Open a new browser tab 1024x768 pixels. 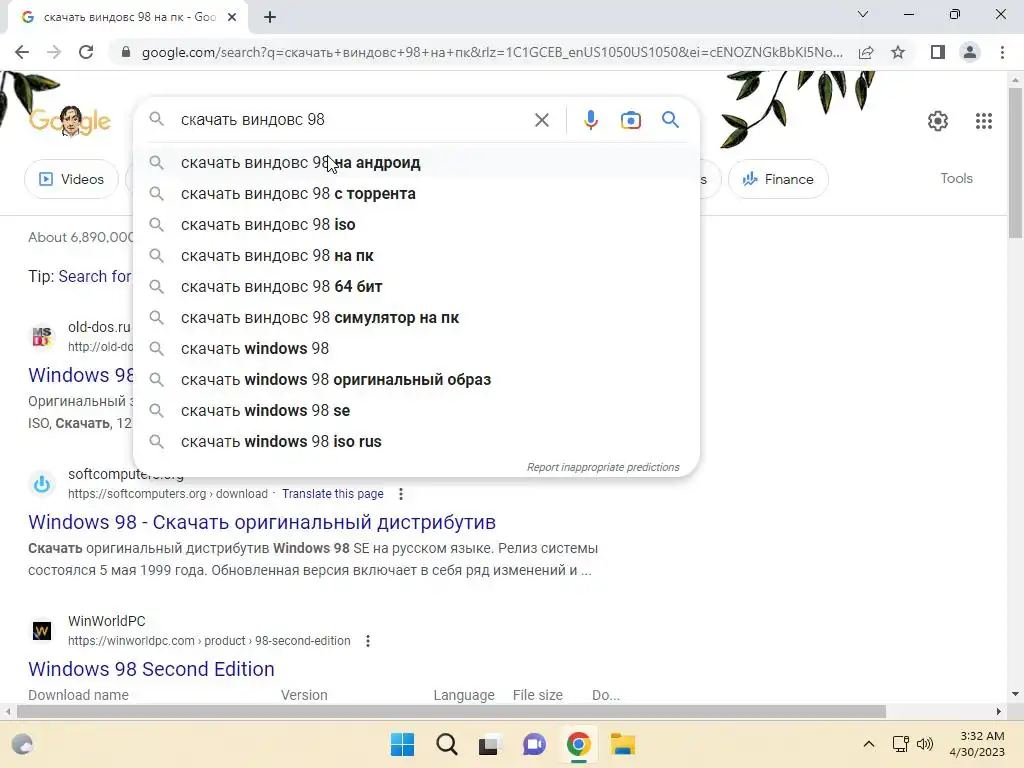coord(270,17)
